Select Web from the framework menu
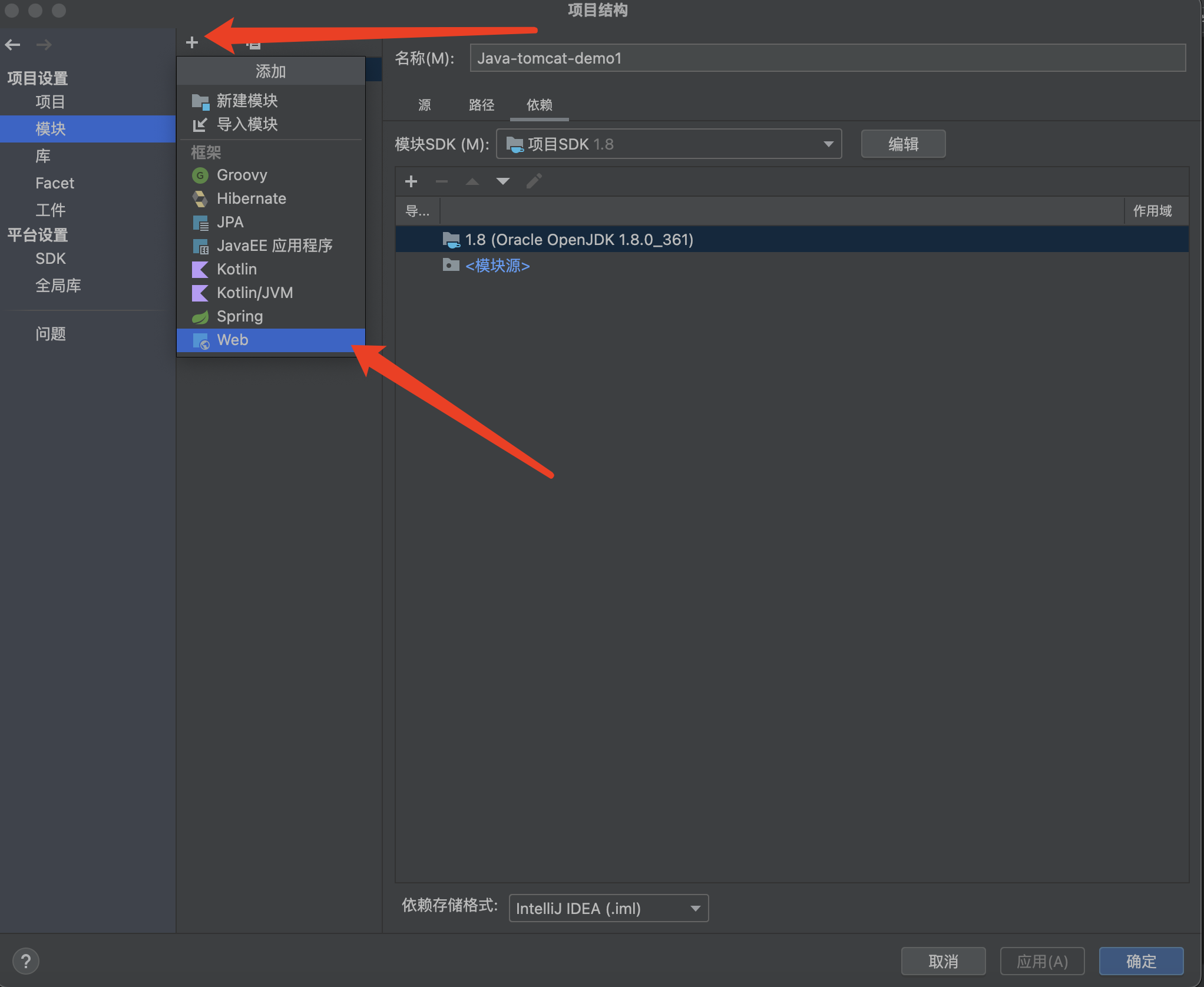The width and height of the screenshot is (1204, 987). coord(233,340)
